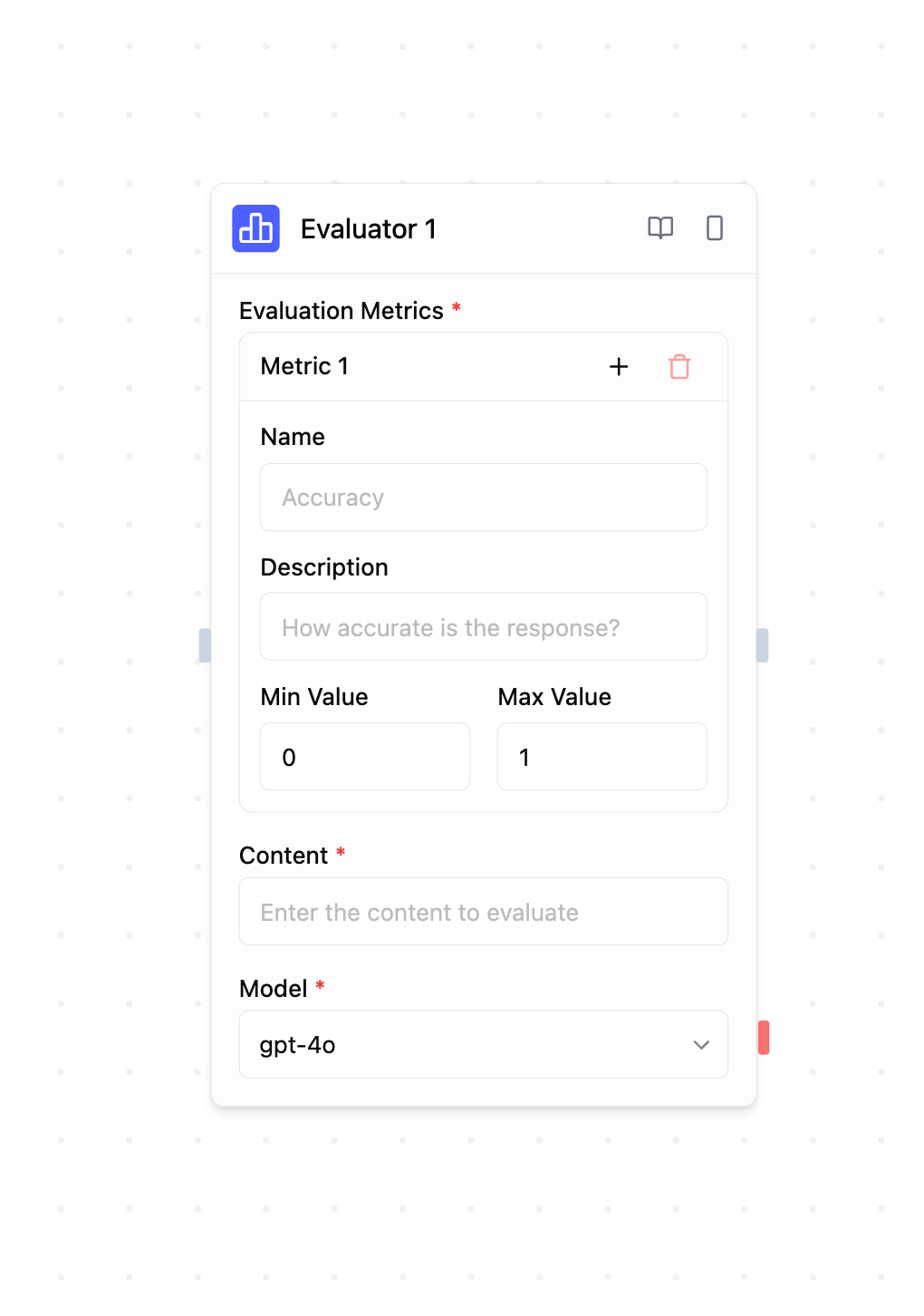Click the left blue connection handle
Screen dimensions: 924x1316
pos(206,645)
